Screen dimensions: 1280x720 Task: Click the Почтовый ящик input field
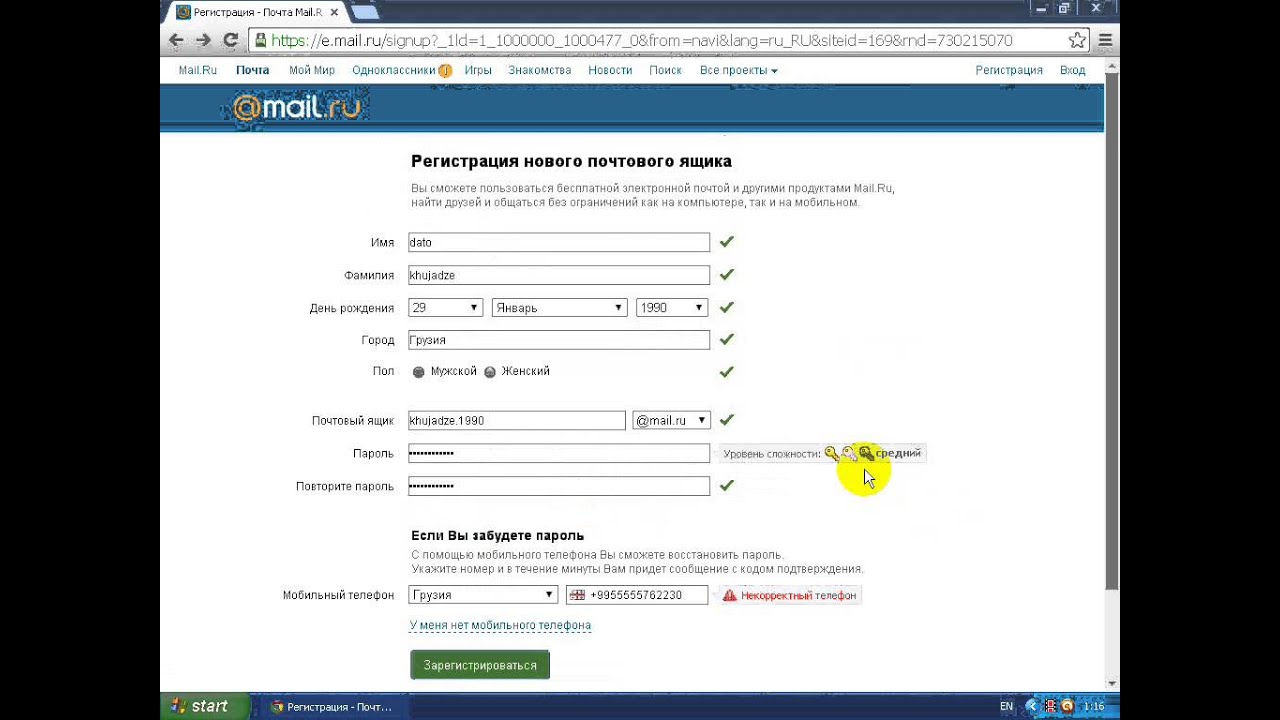tap(517, 421)
